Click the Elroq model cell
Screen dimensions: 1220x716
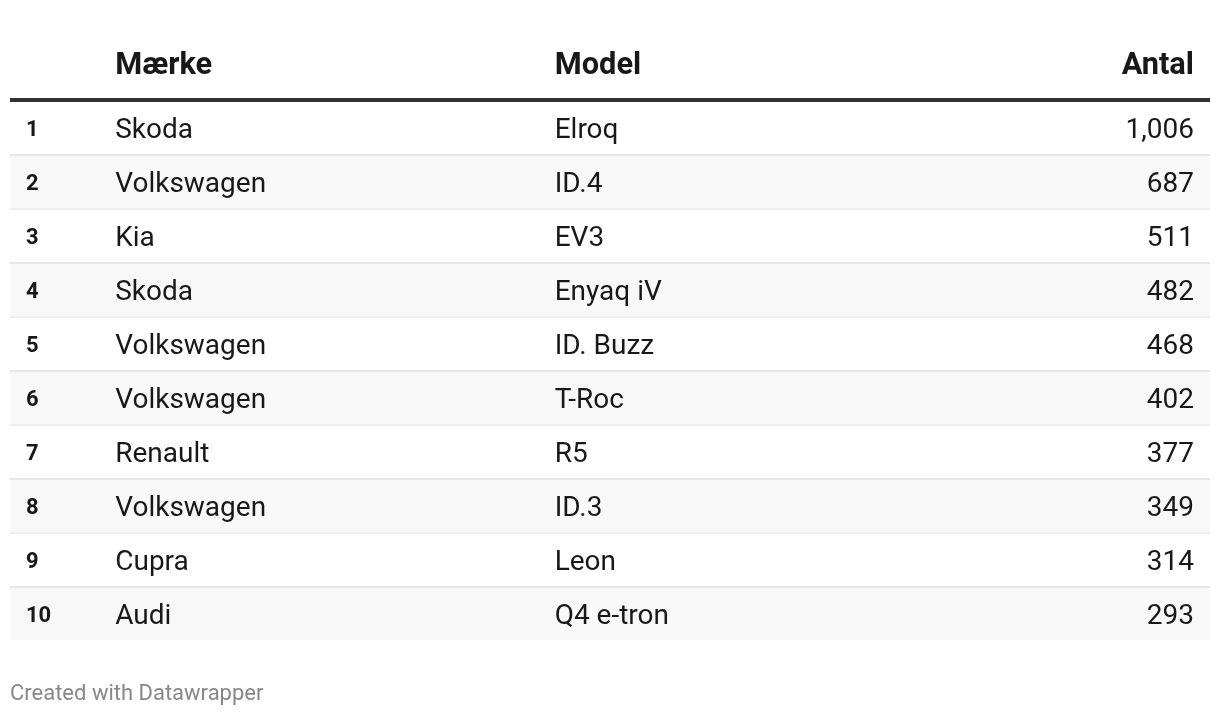[x=586, y=129]
